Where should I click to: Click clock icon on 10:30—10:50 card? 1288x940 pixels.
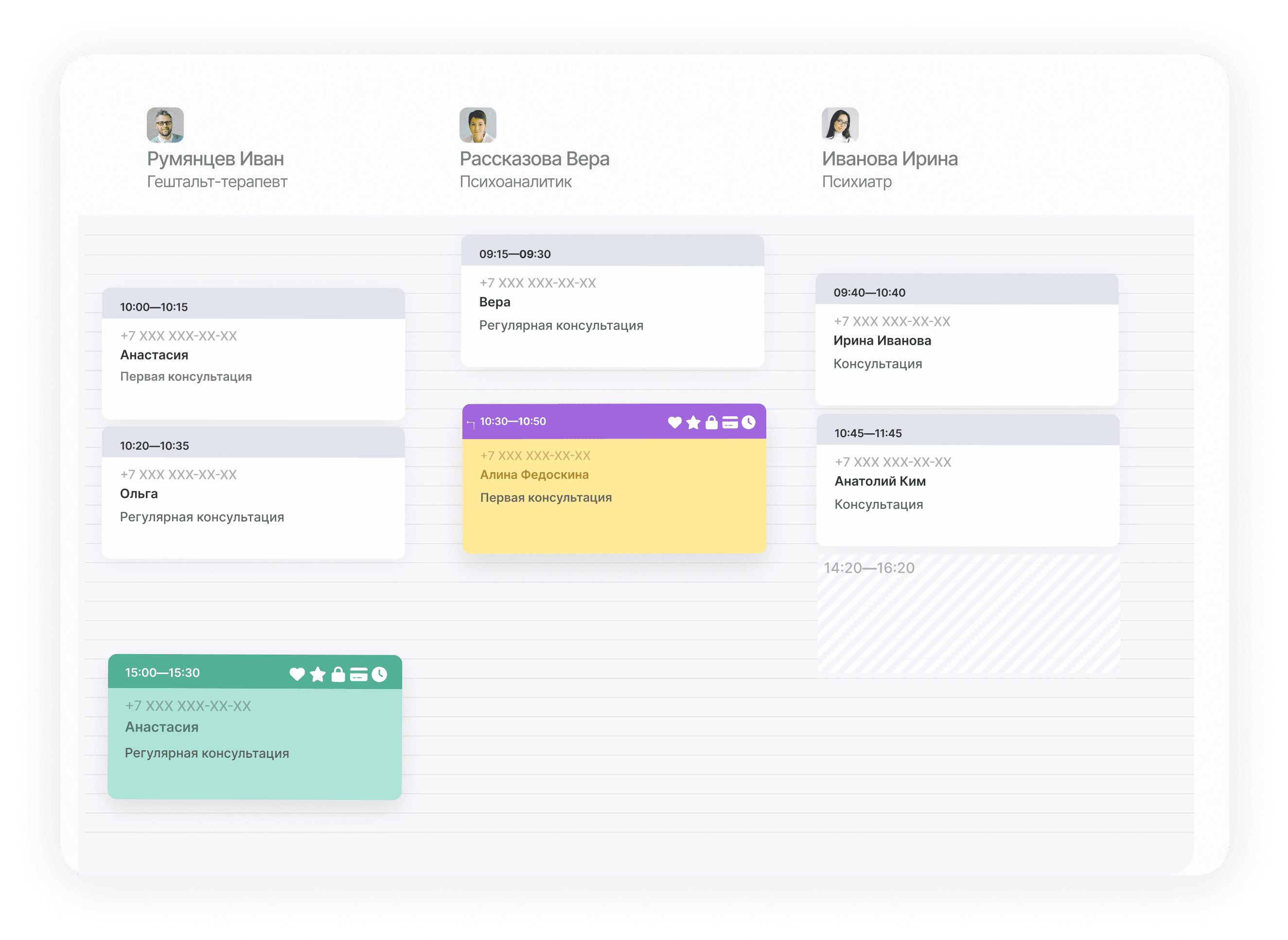click(749, 422)
